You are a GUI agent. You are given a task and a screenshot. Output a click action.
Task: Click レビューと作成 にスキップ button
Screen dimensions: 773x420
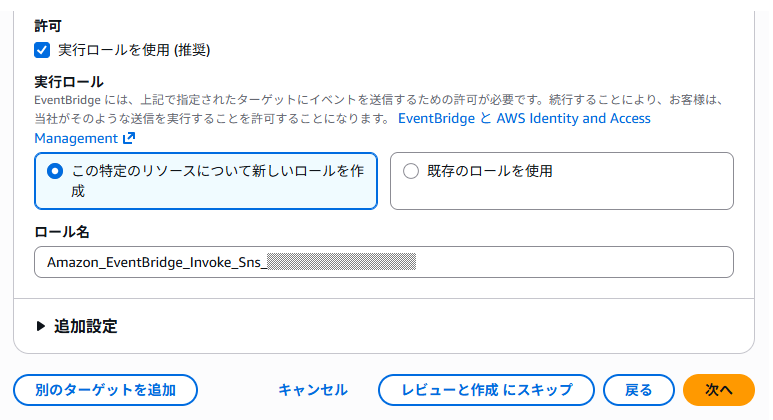point(486,390)
